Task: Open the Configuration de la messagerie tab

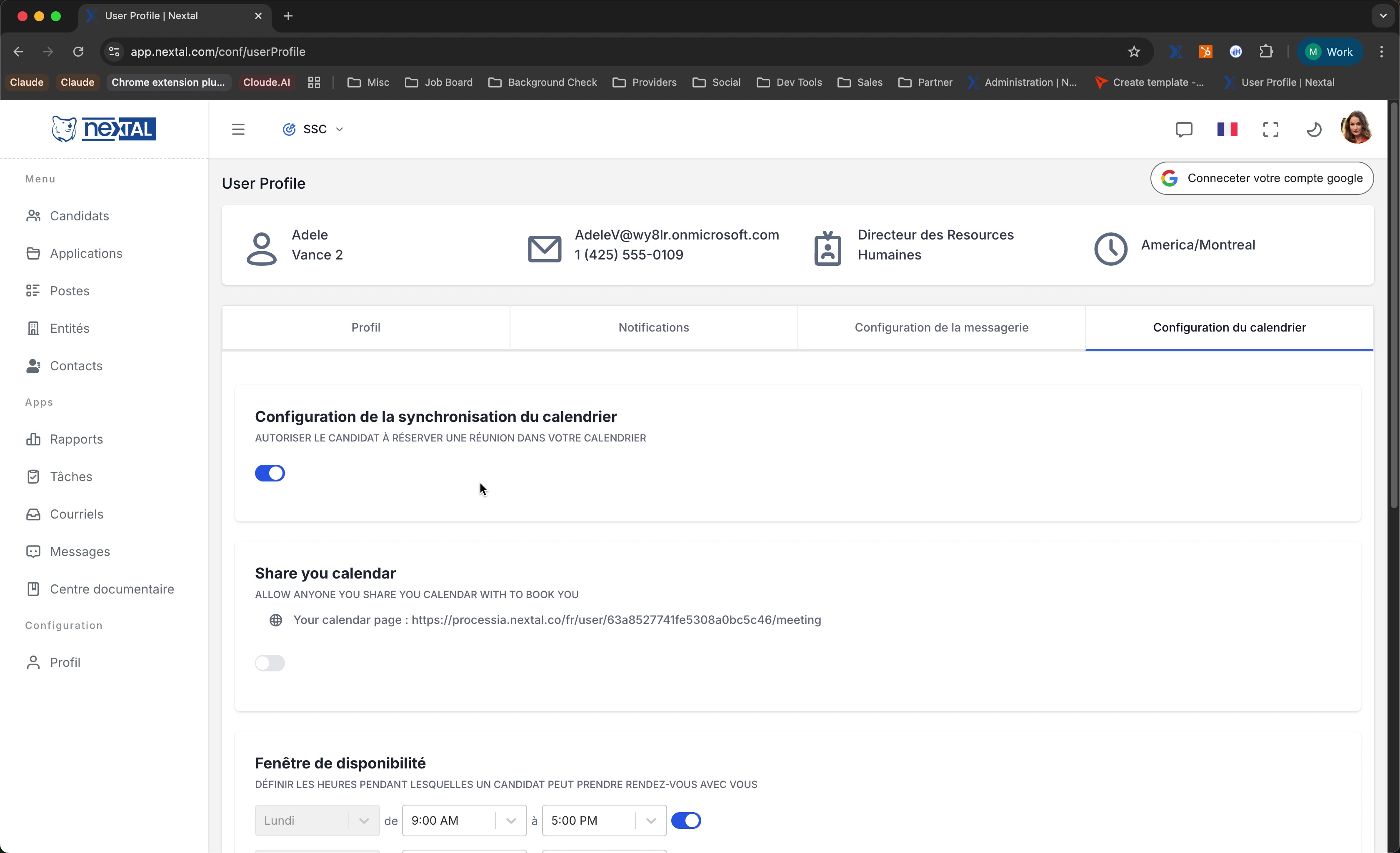Action: (941, 327)
